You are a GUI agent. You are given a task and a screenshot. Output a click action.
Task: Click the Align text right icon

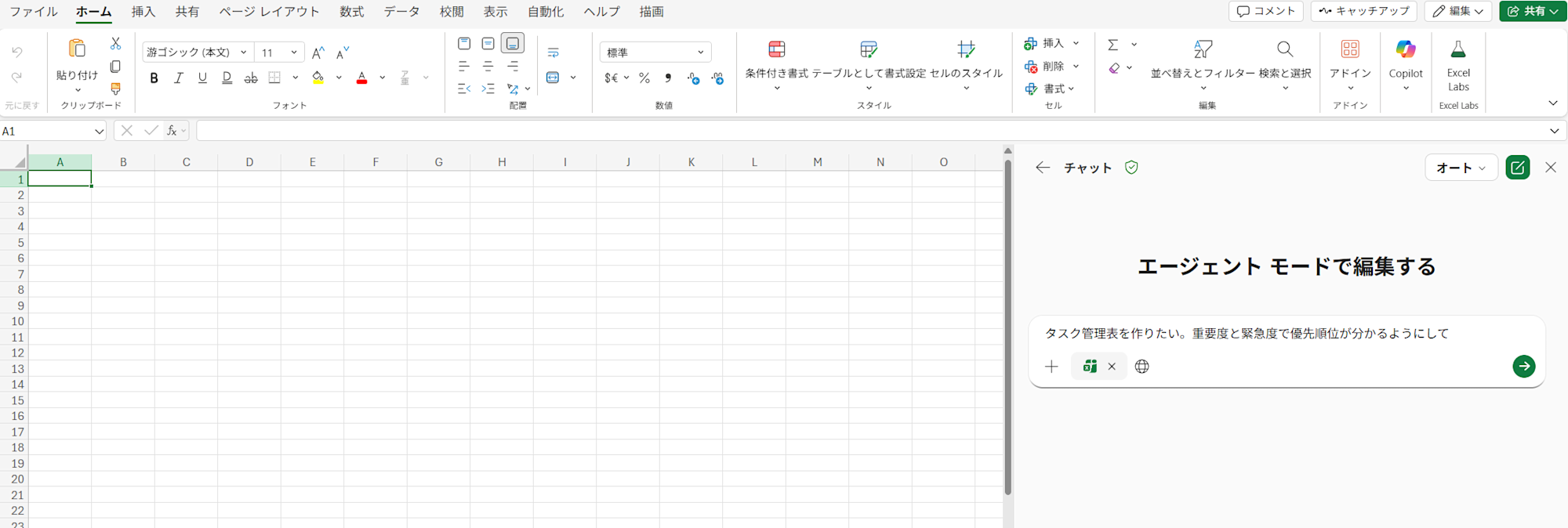(513, 67)
